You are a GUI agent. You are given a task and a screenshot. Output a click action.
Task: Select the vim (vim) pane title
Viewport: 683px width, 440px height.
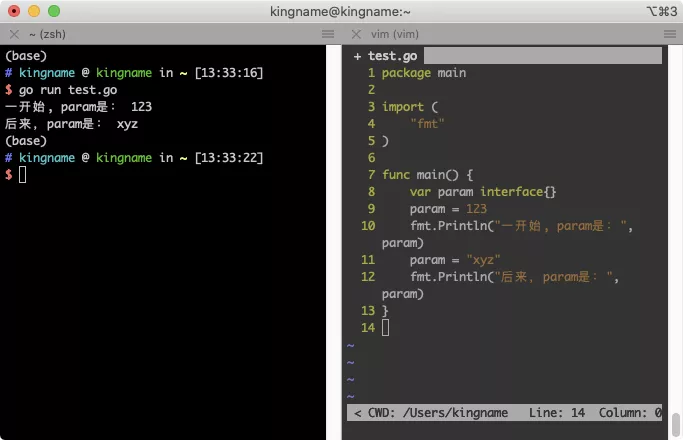click(x=395, y=34)
